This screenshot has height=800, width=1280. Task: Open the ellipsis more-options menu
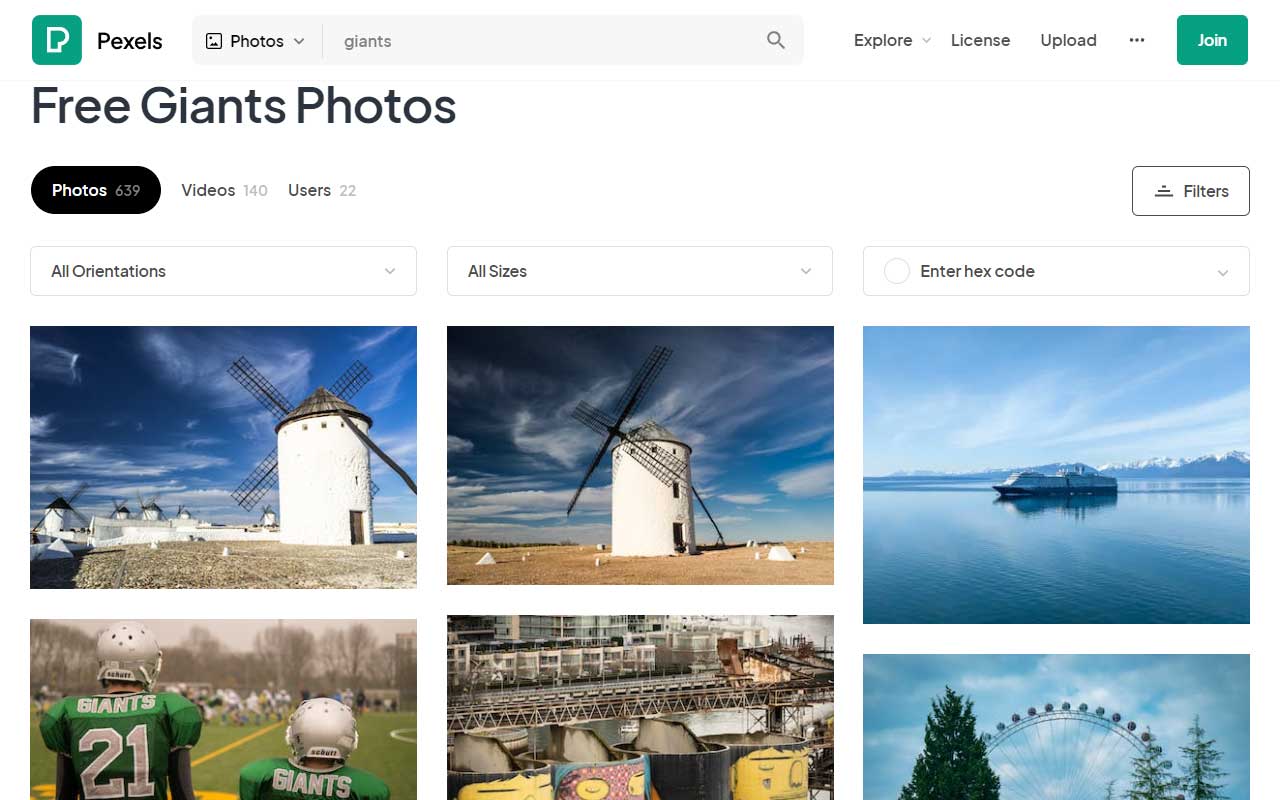[x=1137, y=40]
